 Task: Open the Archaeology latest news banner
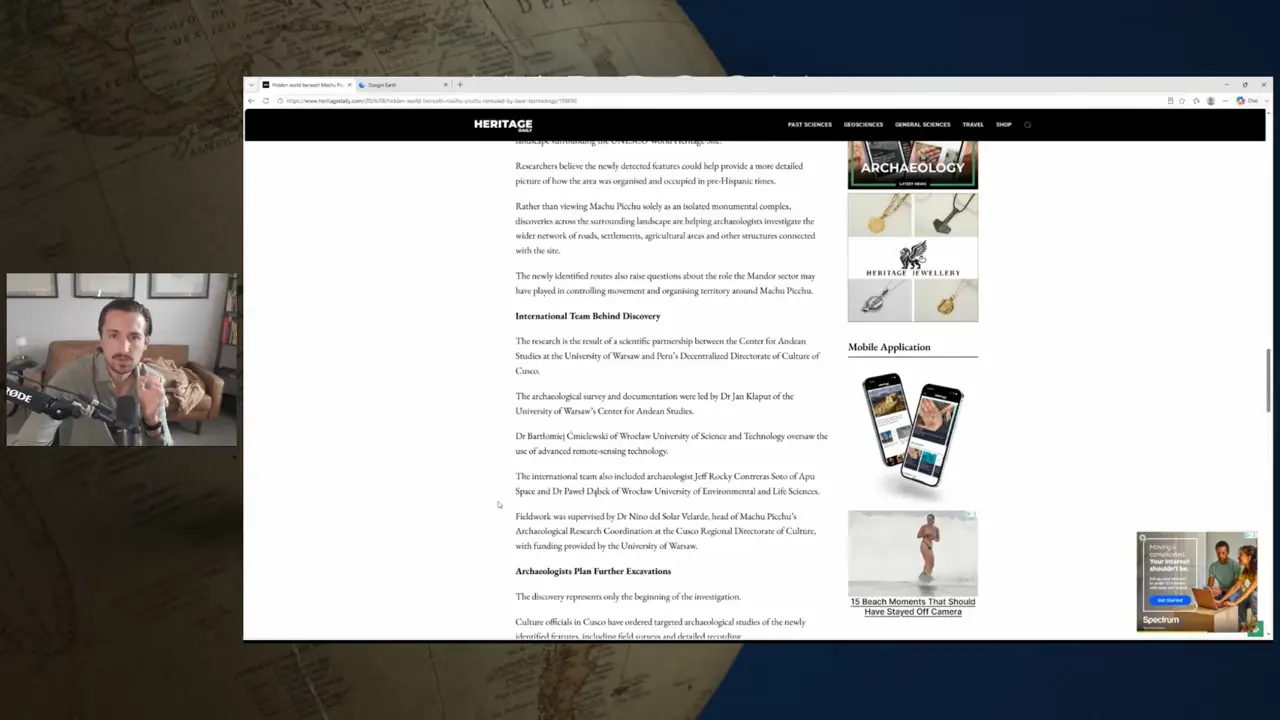(913, 165)
